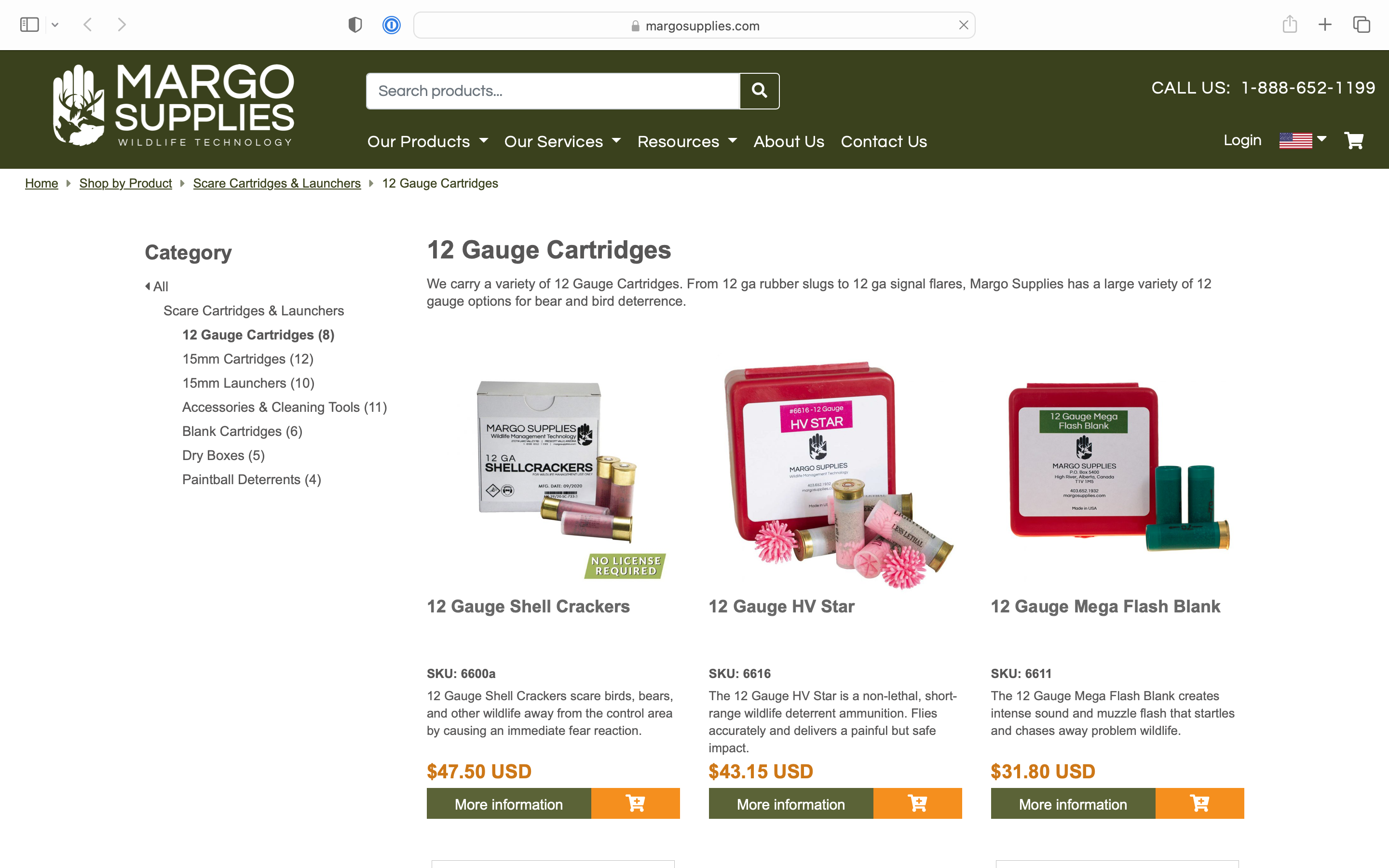Click the 1Password extension icon
Viewport: 1389px width, 868px height.
coord(391,25)
